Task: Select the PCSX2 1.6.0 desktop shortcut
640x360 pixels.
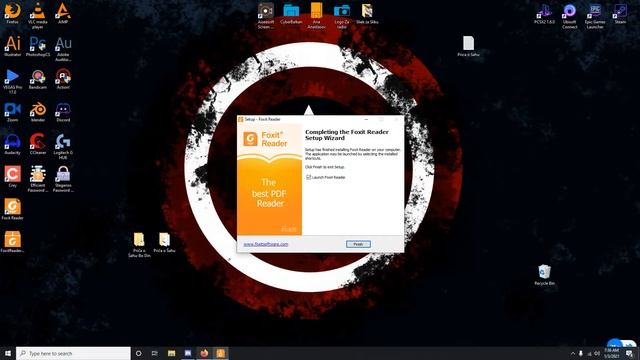Action: coord(544,14)
